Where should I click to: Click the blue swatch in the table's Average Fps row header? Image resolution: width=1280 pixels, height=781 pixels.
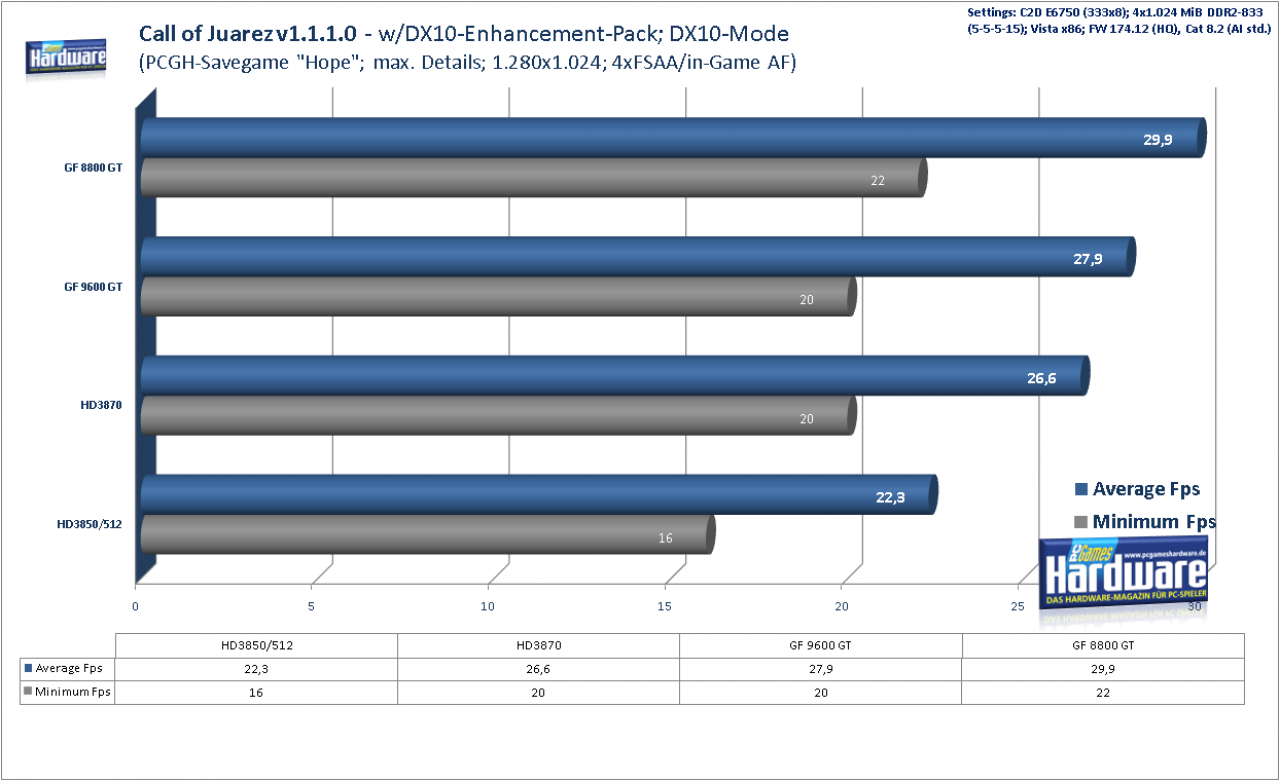point(28,667)
